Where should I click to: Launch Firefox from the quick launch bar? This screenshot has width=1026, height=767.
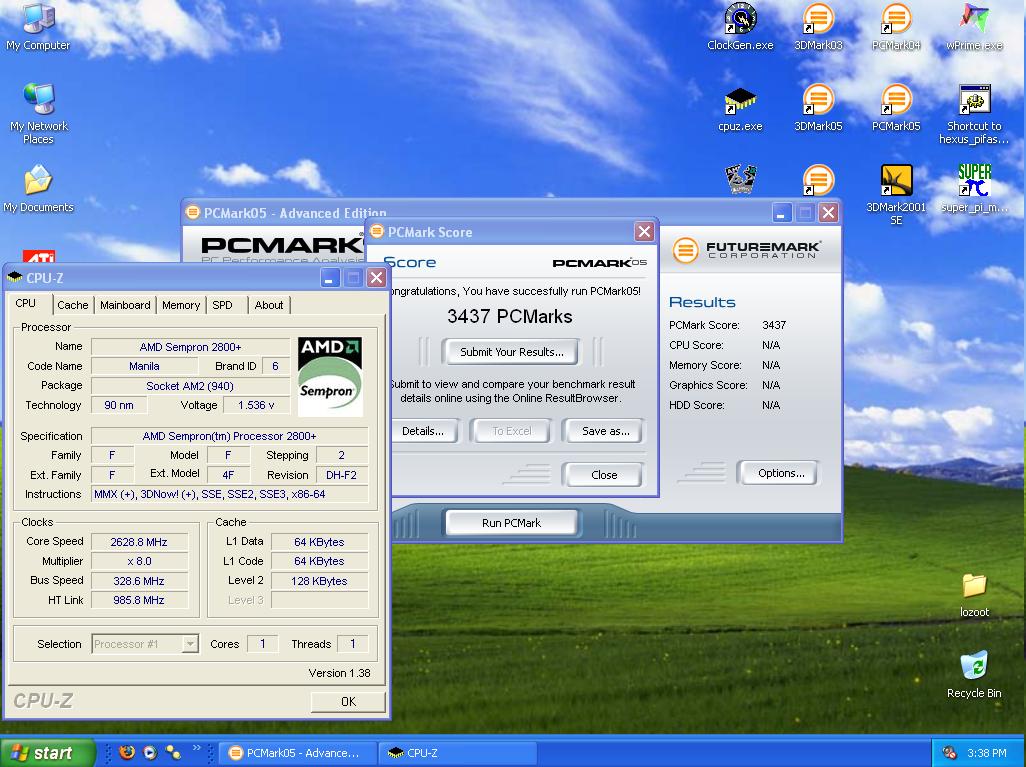coord(127,752)
